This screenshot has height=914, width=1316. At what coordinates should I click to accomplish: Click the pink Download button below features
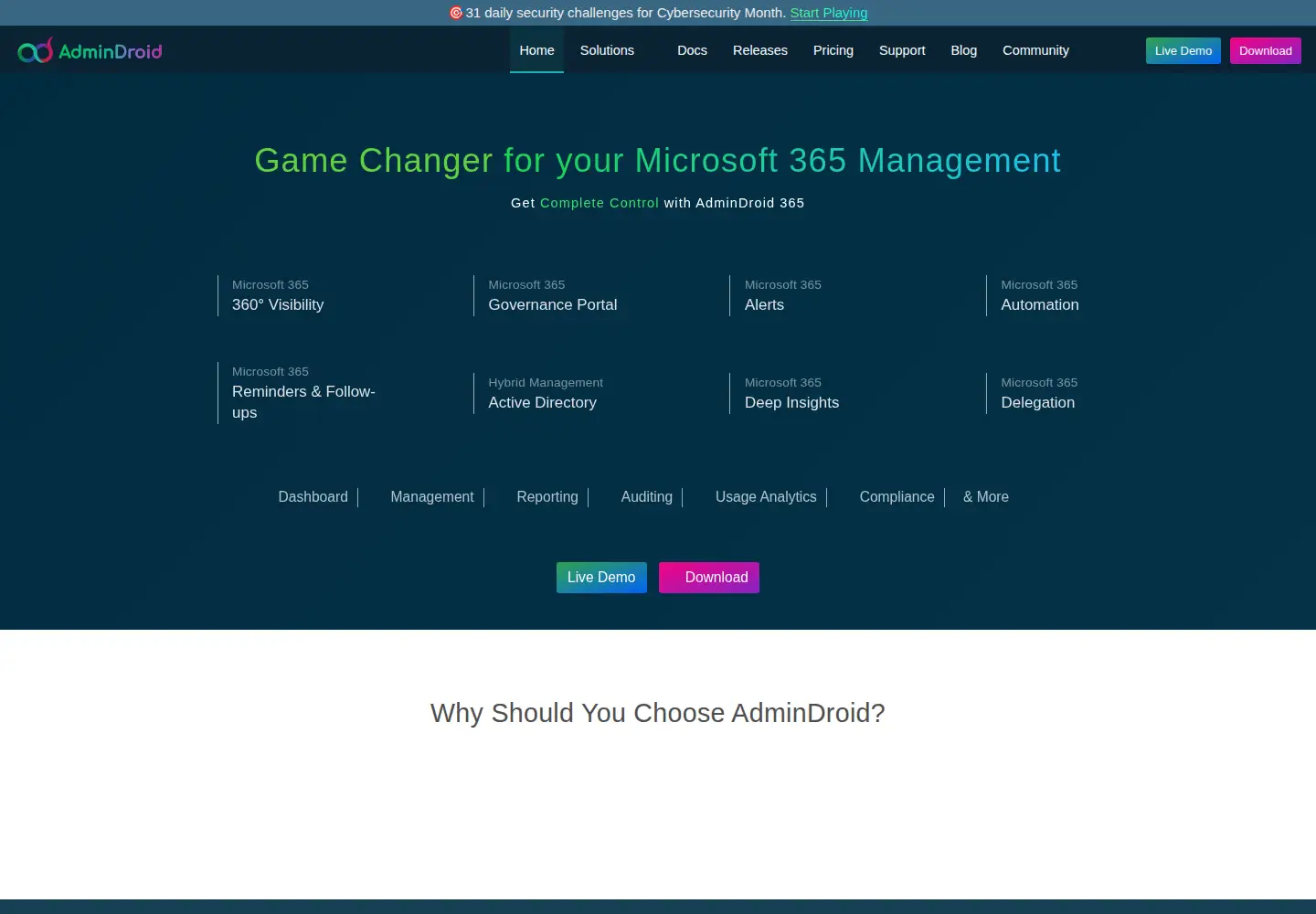click(x=709, y=578)
